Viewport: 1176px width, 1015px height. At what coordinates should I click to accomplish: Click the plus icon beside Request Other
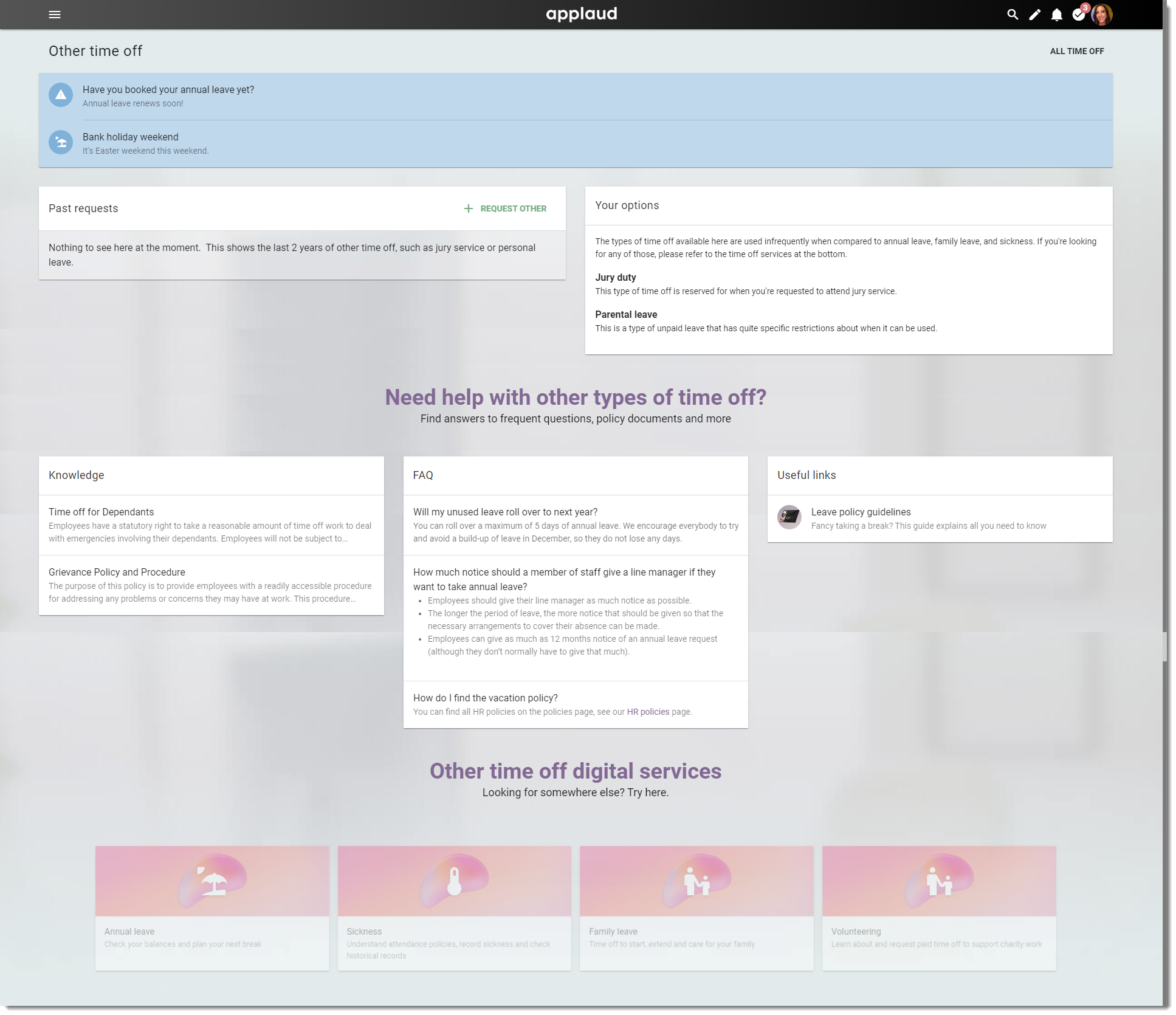pos(468,208)
